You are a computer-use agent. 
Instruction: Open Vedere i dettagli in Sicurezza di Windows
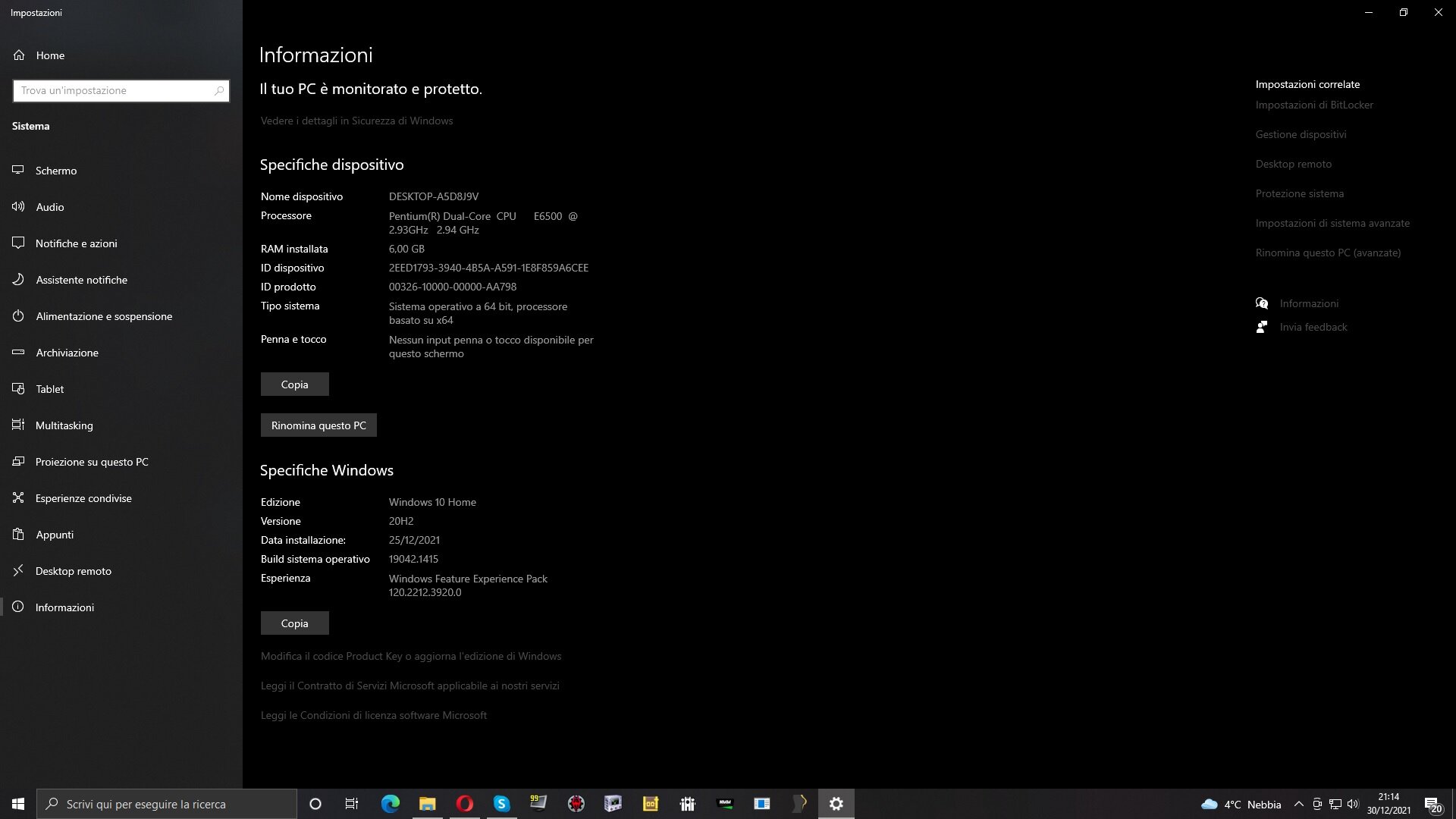click(356, 121)
